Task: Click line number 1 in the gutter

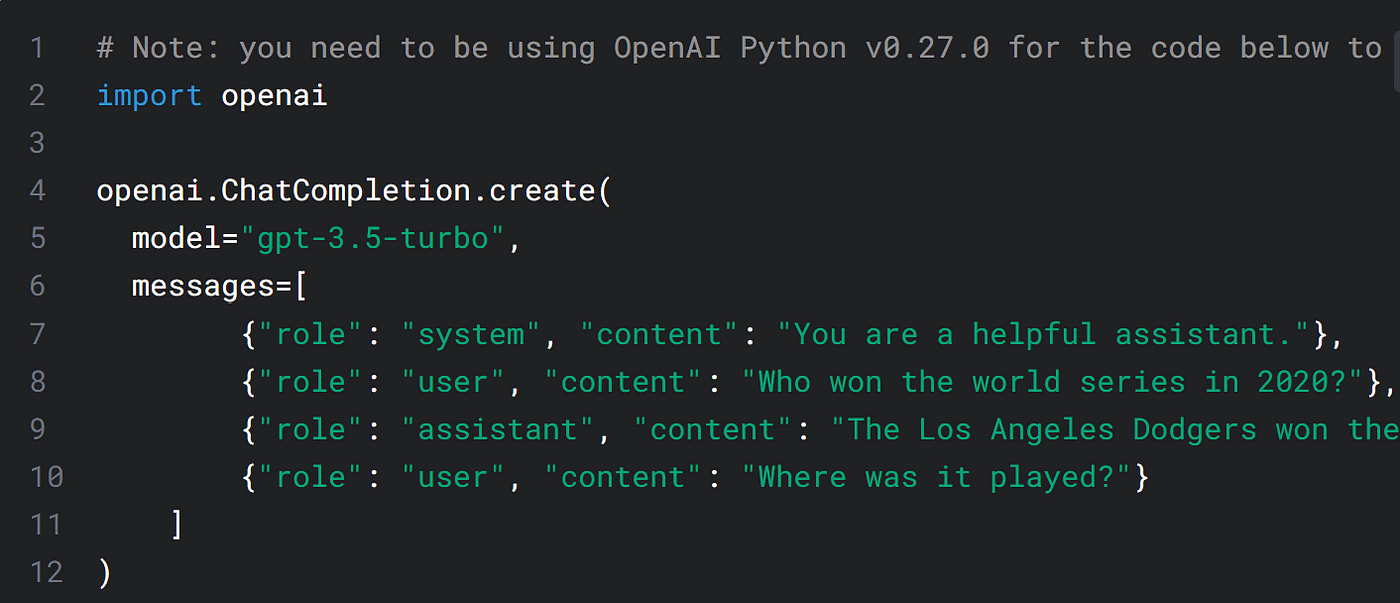Action: click(x=37, y=48)
